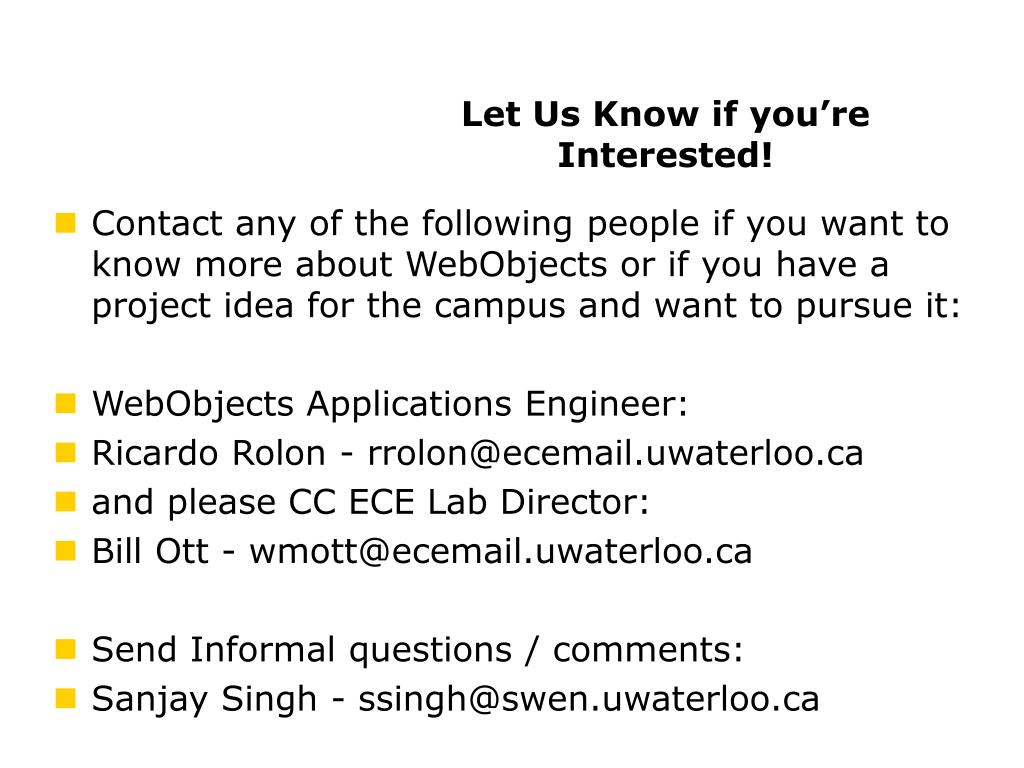Click the 'WebObjects Applications Engineer:' line
1024x768 pixels.
[x=390, y=404]
